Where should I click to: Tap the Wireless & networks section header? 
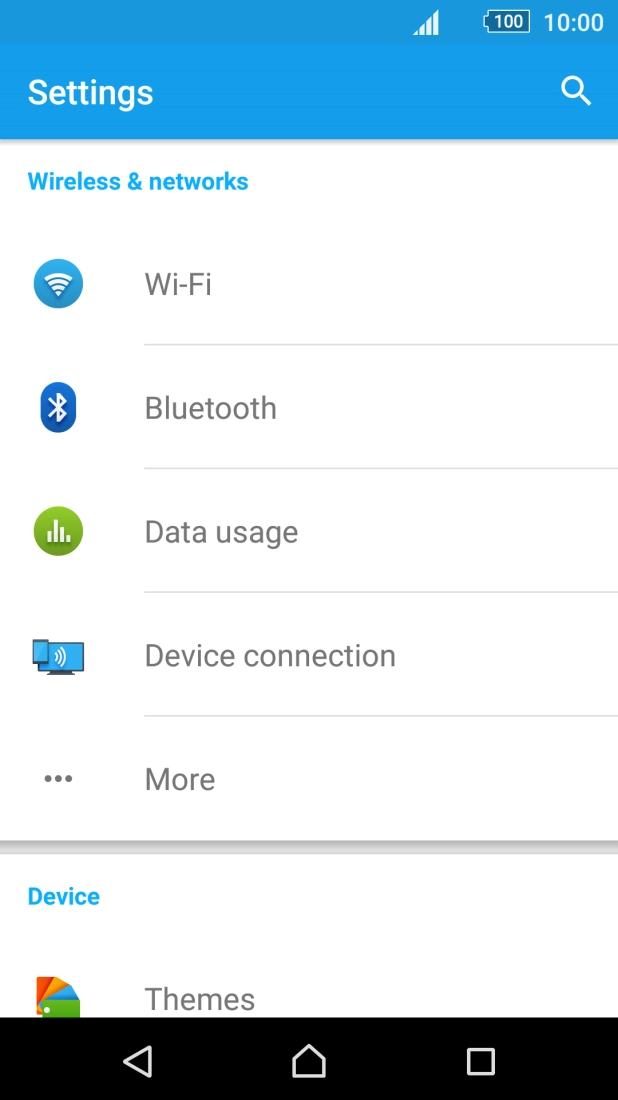[137, 181]
